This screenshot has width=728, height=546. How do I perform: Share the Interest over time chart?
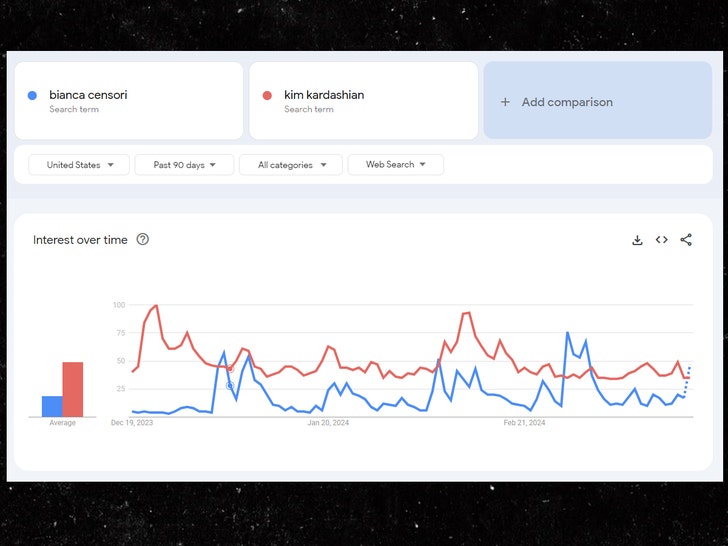pos(686,240)
